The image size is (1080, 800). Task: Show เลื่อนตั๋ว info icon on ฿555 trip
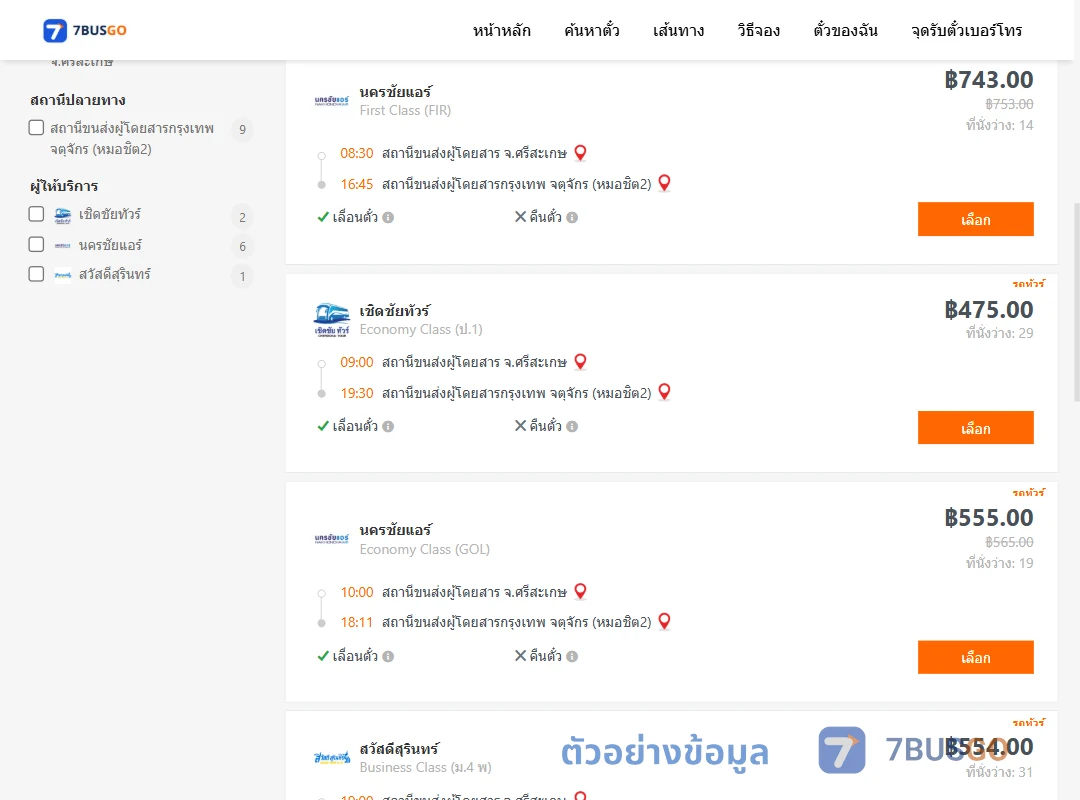(x=388, y=657)
